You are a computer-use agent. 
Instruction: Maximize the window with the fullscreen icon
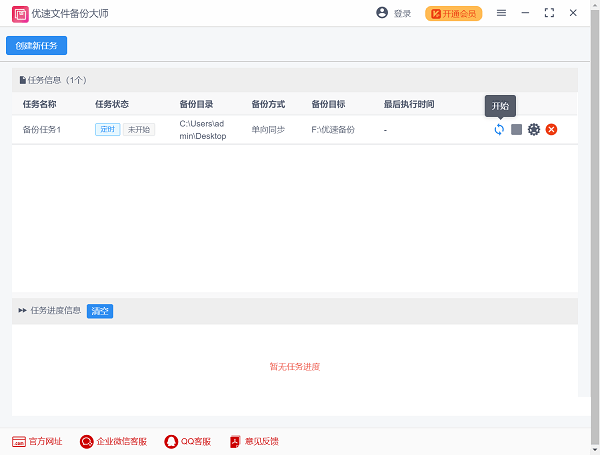(x=549, y=13)
